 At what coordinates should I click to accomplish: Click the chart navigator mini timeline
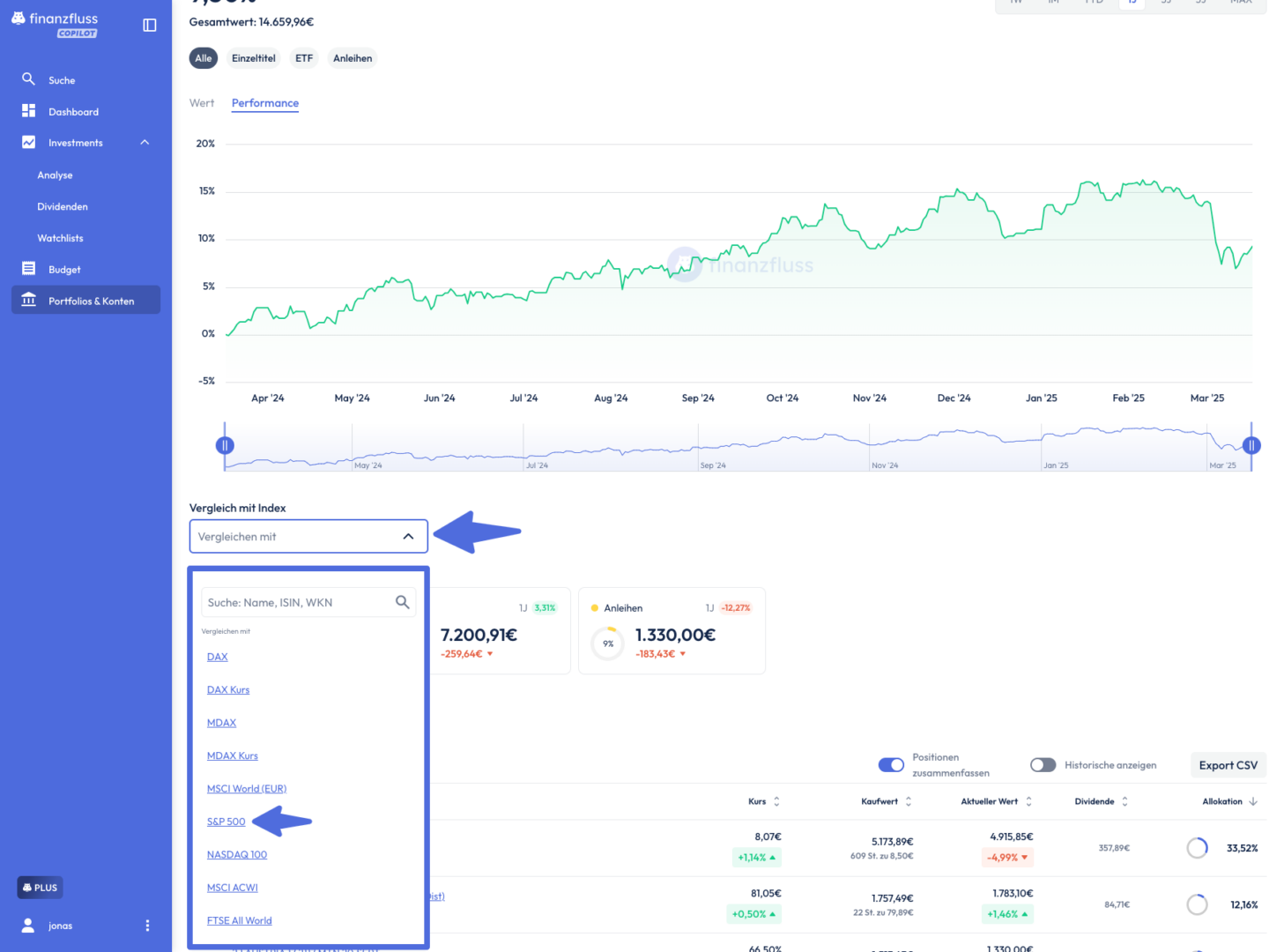tap(738, 447)
